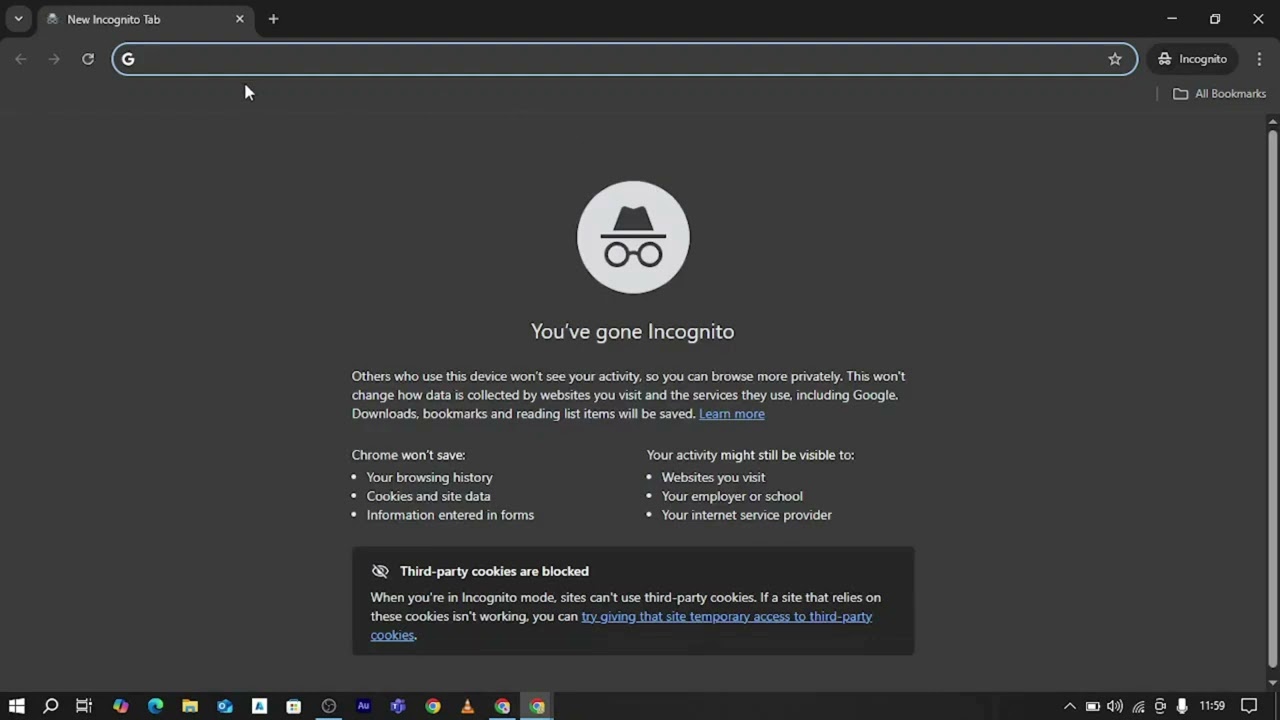Open the tab search dropdown arrow

pyautogui.click(x=18, y=19)
